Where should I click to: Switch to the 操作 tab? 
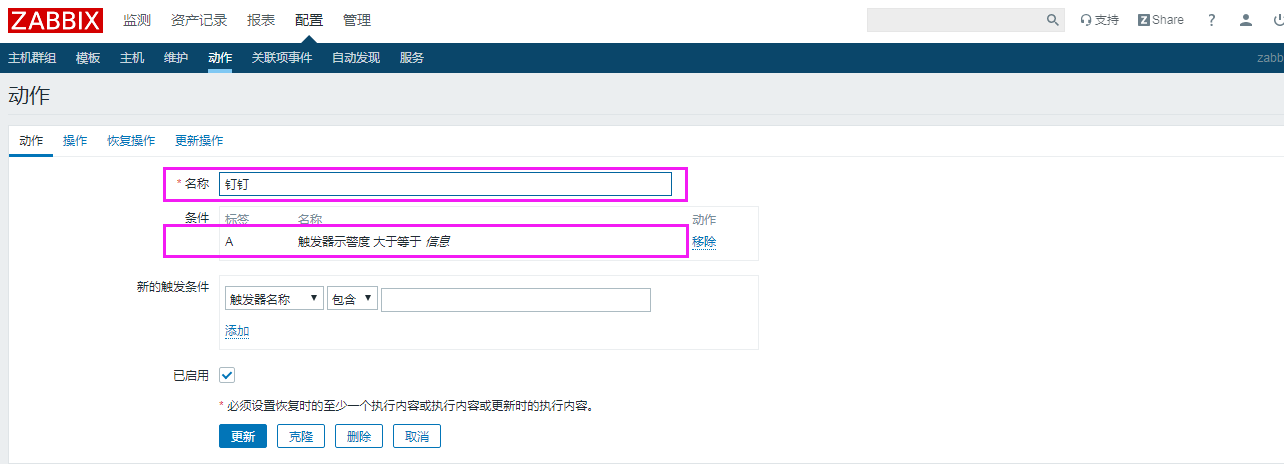pyautogui.click(x=75, y=141)
